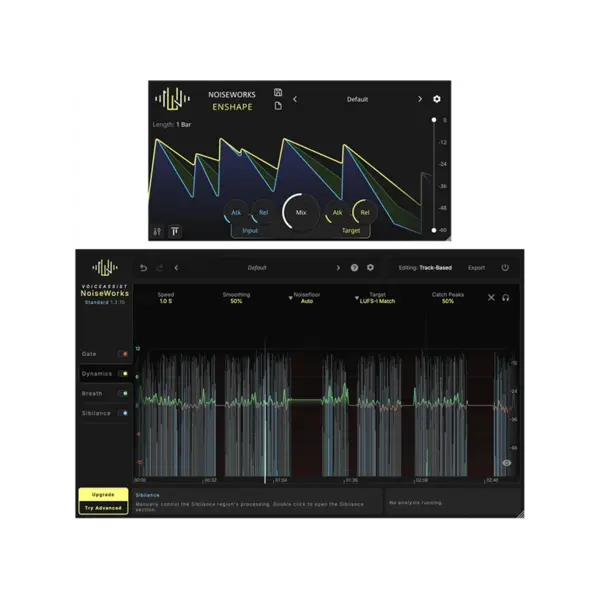Viewport: 600px width, 600px height.
Task: Open the help question mark icon
Action: tap(354, 268)
